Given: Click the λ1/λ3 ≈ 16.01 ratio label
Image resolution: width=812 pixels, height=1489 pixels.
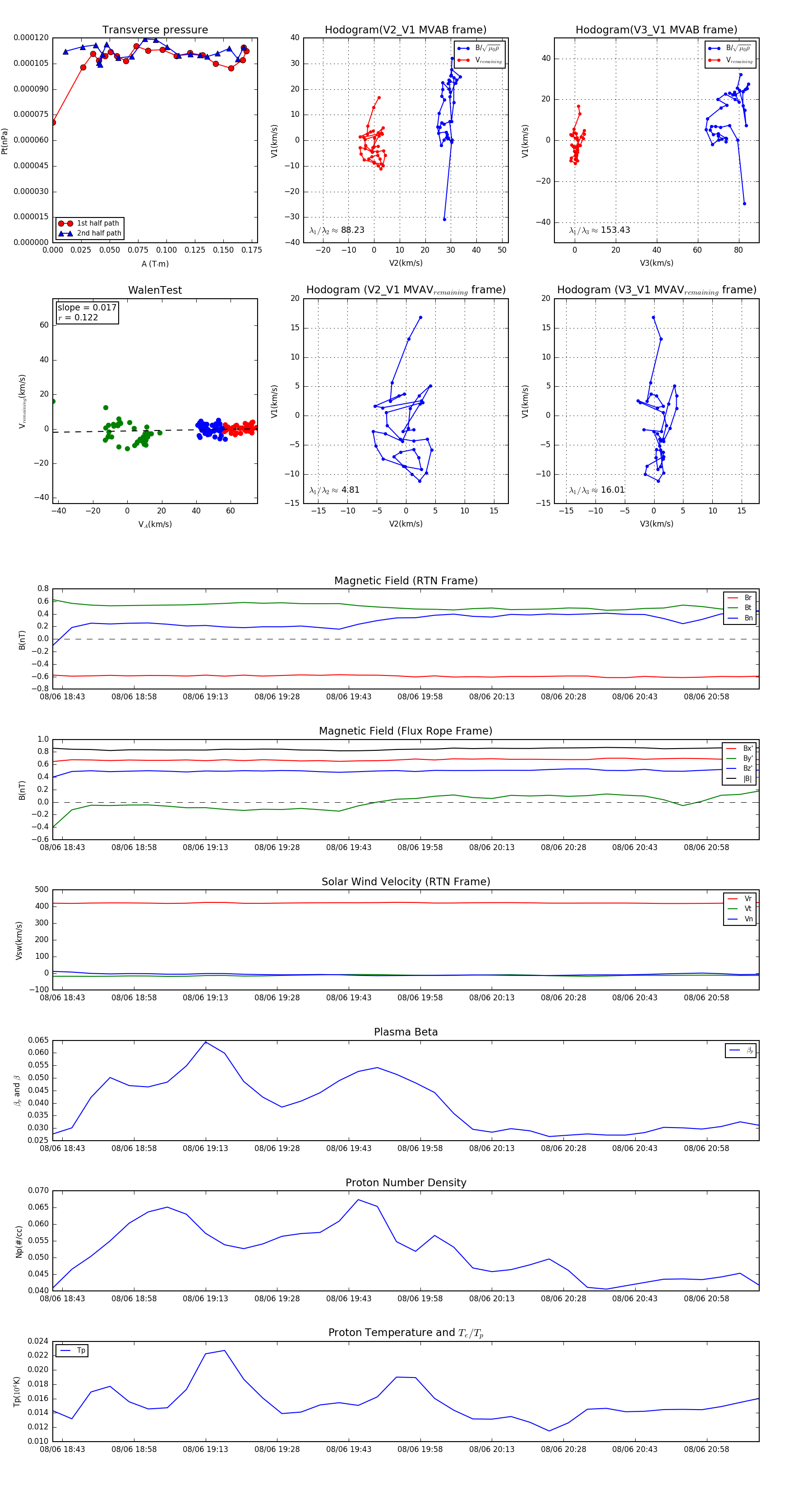Looking at the screenshot, I should 597,490.
